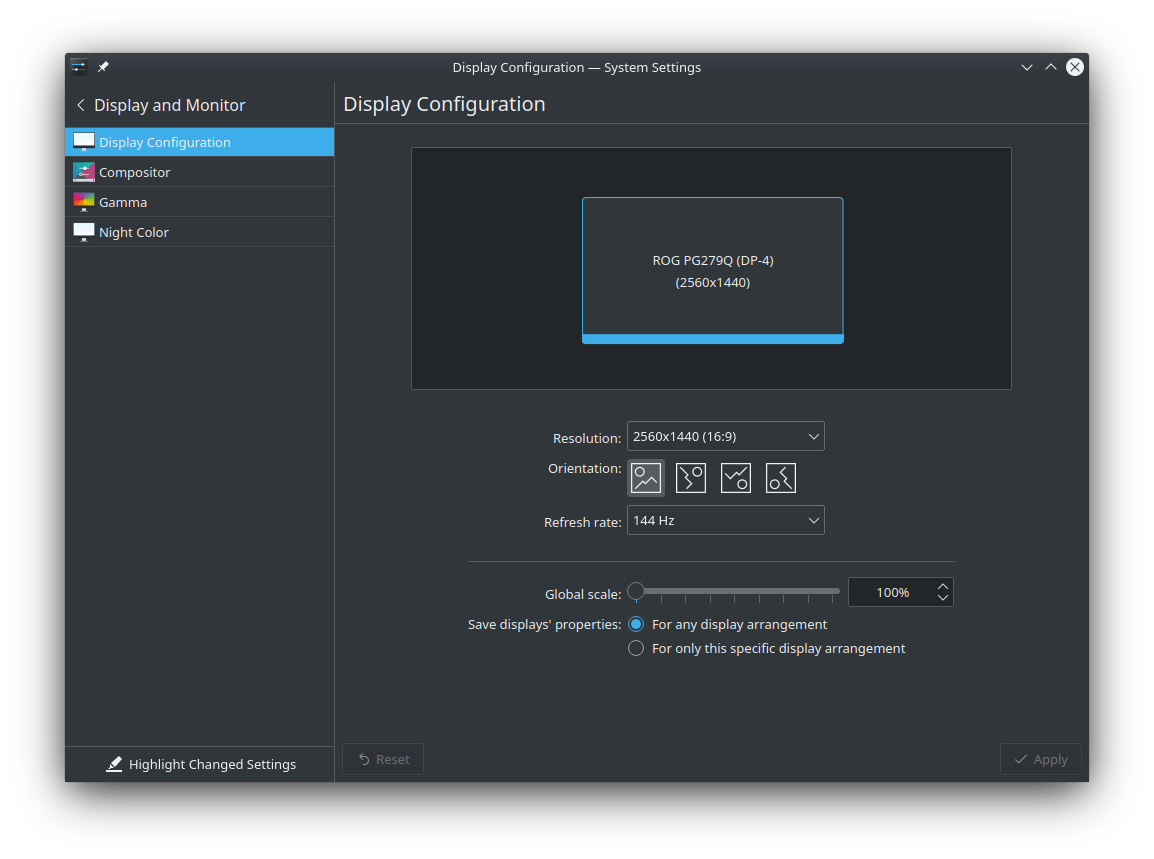Click the Apply button

click(1040, 759)
